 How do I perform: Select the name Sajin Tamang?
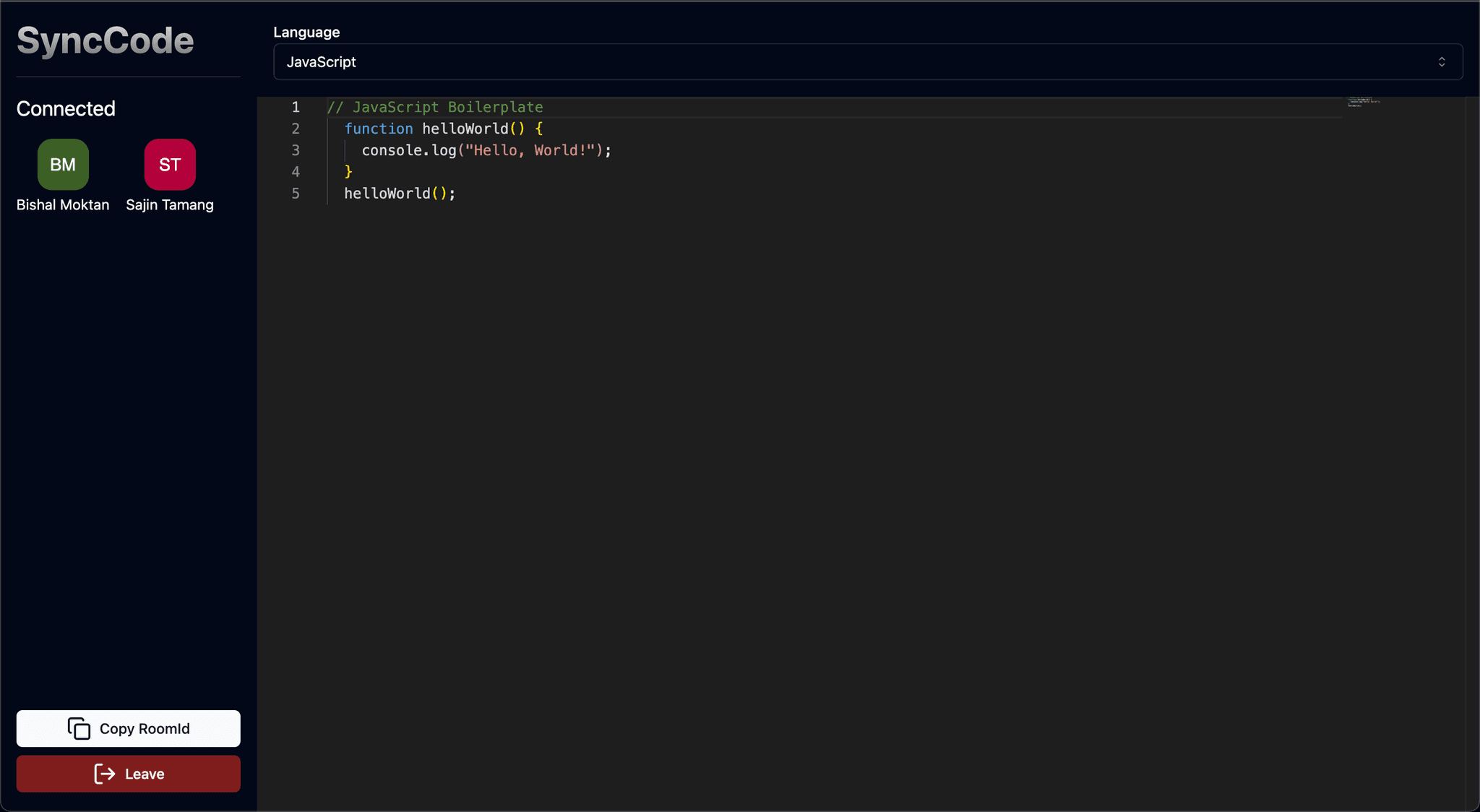pos(170,205)
